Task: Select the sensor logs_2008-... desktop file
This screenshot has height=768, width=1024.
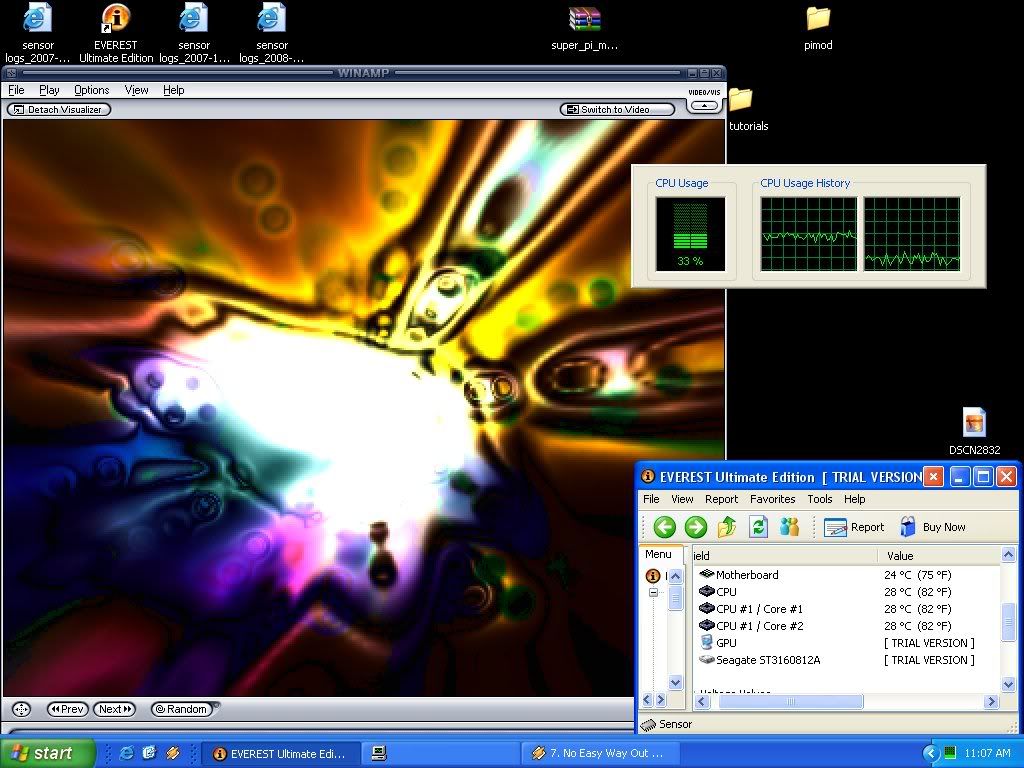Action: (272, 33)
